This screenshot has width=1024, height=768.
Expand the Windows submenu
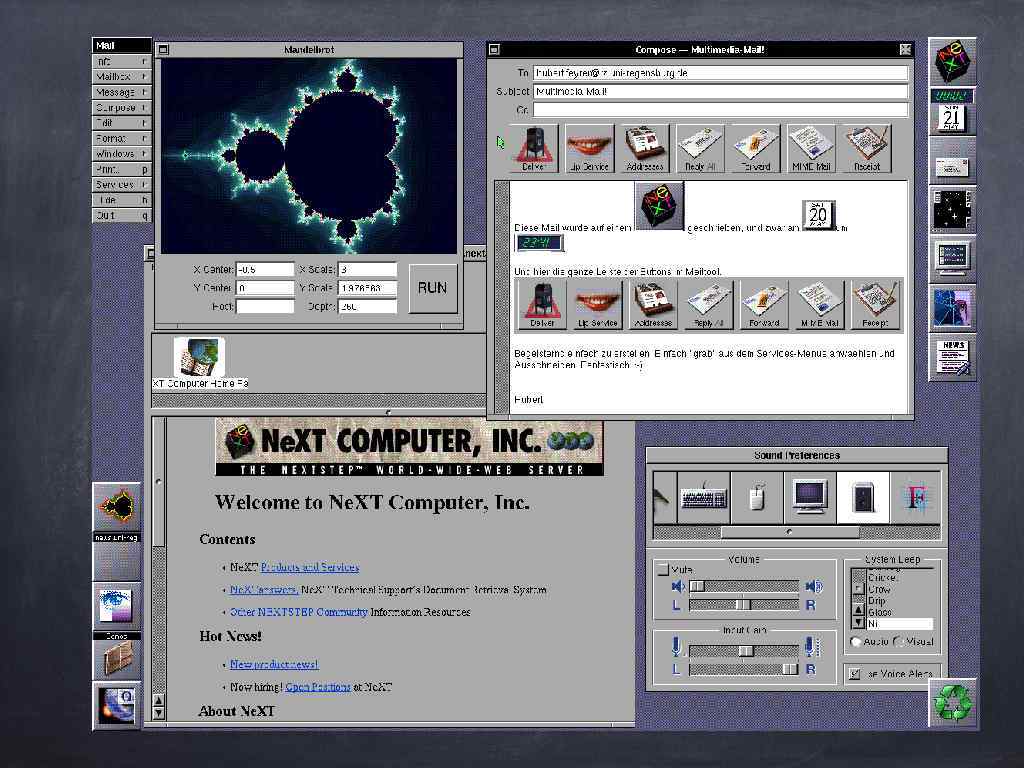122,154
